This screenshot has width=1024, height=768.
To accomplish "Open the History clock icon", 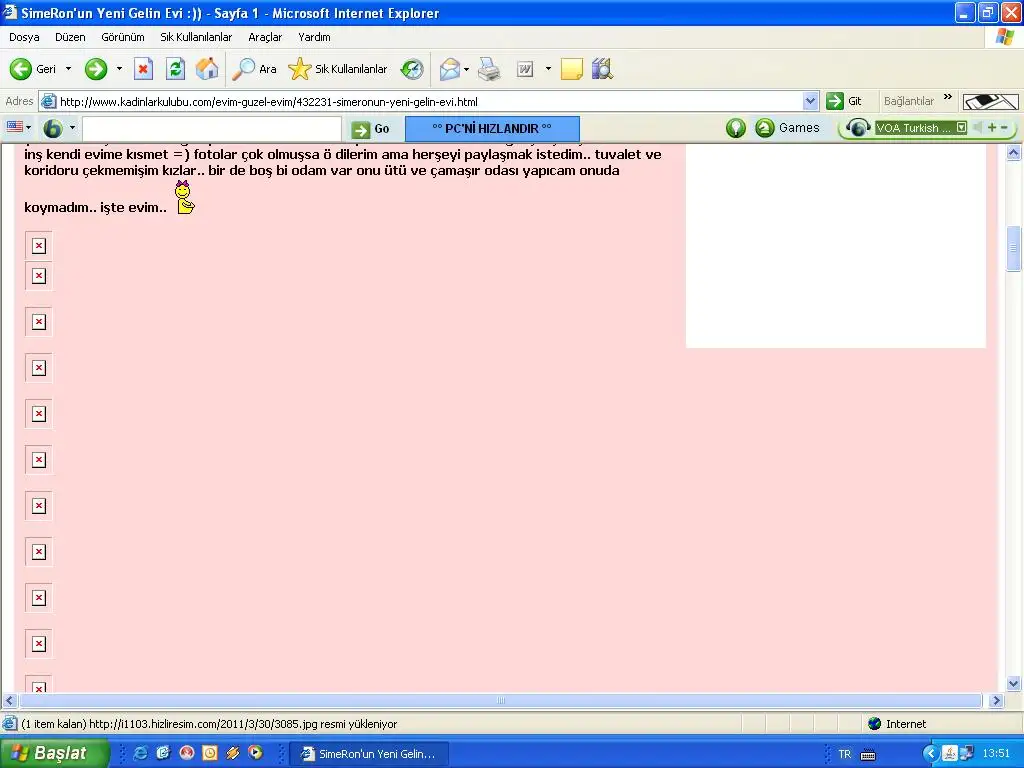I will pyautogui.click(x=412, y=69).
